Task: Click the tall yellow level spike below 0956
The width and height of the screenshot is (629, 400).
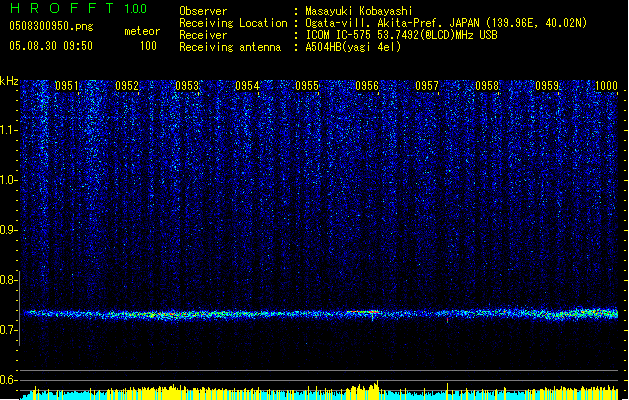Action: (377, 390)
